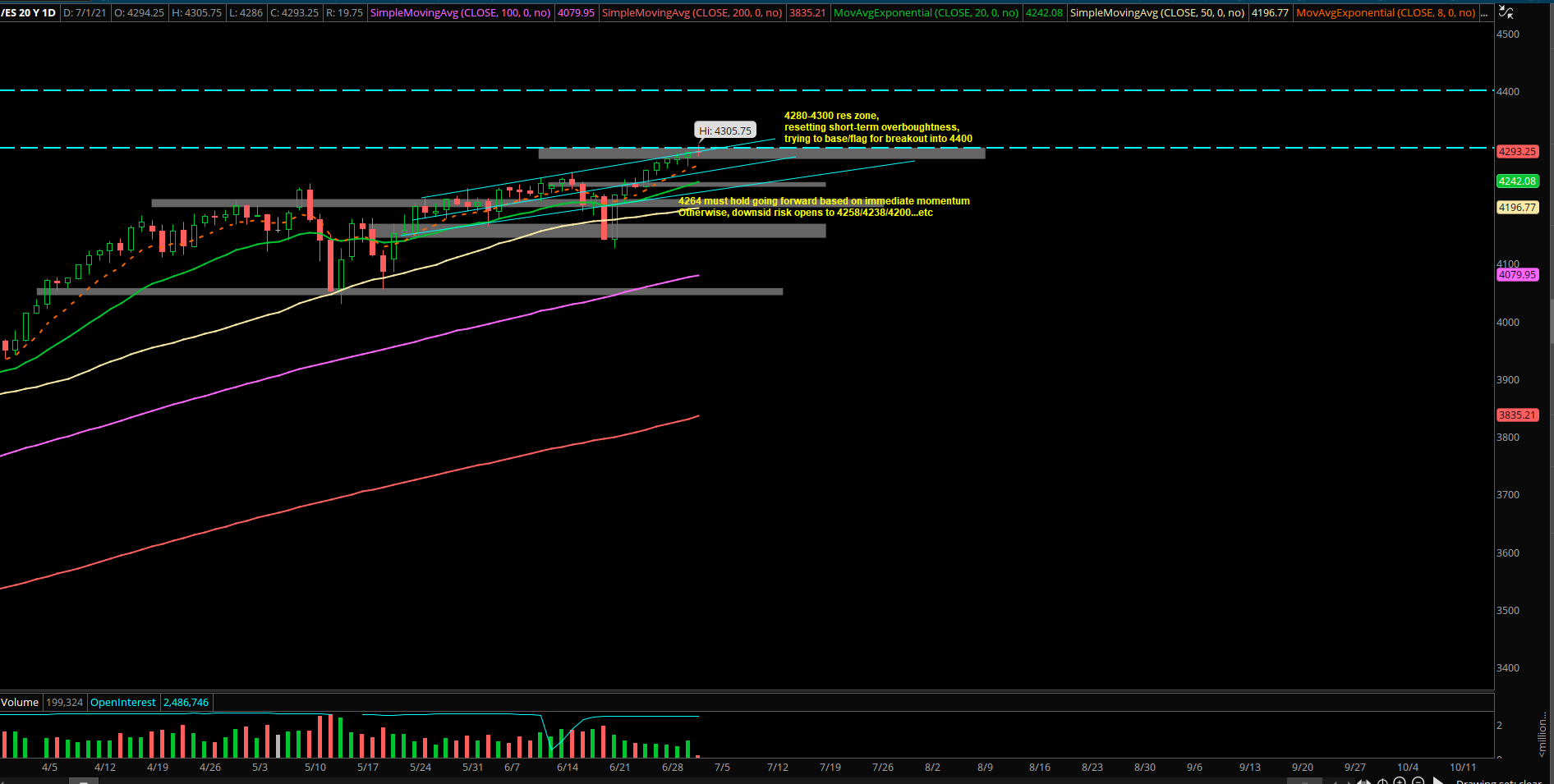Select the MovAvgExponential (CLOSE, 8) study label
Screen dimensions: 1554x784
(1386, 13)
